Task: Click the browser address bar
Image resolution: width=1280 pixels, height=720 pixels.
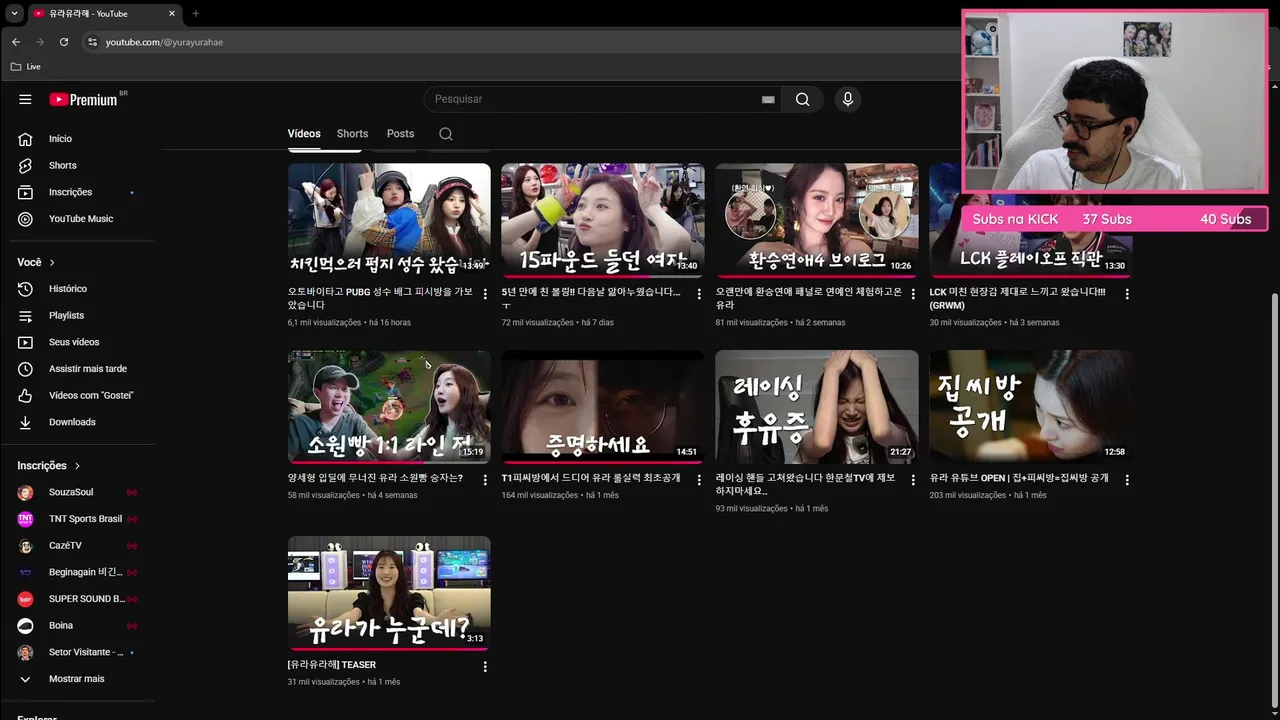Action: tap(520, 42)
